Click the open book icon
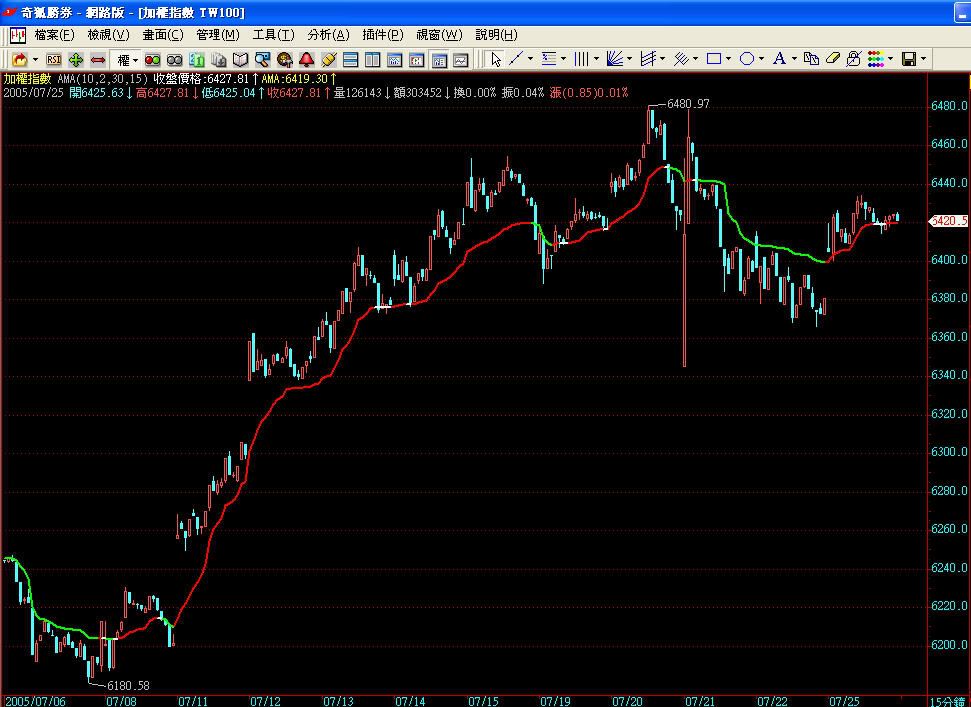 click(240, 59)
